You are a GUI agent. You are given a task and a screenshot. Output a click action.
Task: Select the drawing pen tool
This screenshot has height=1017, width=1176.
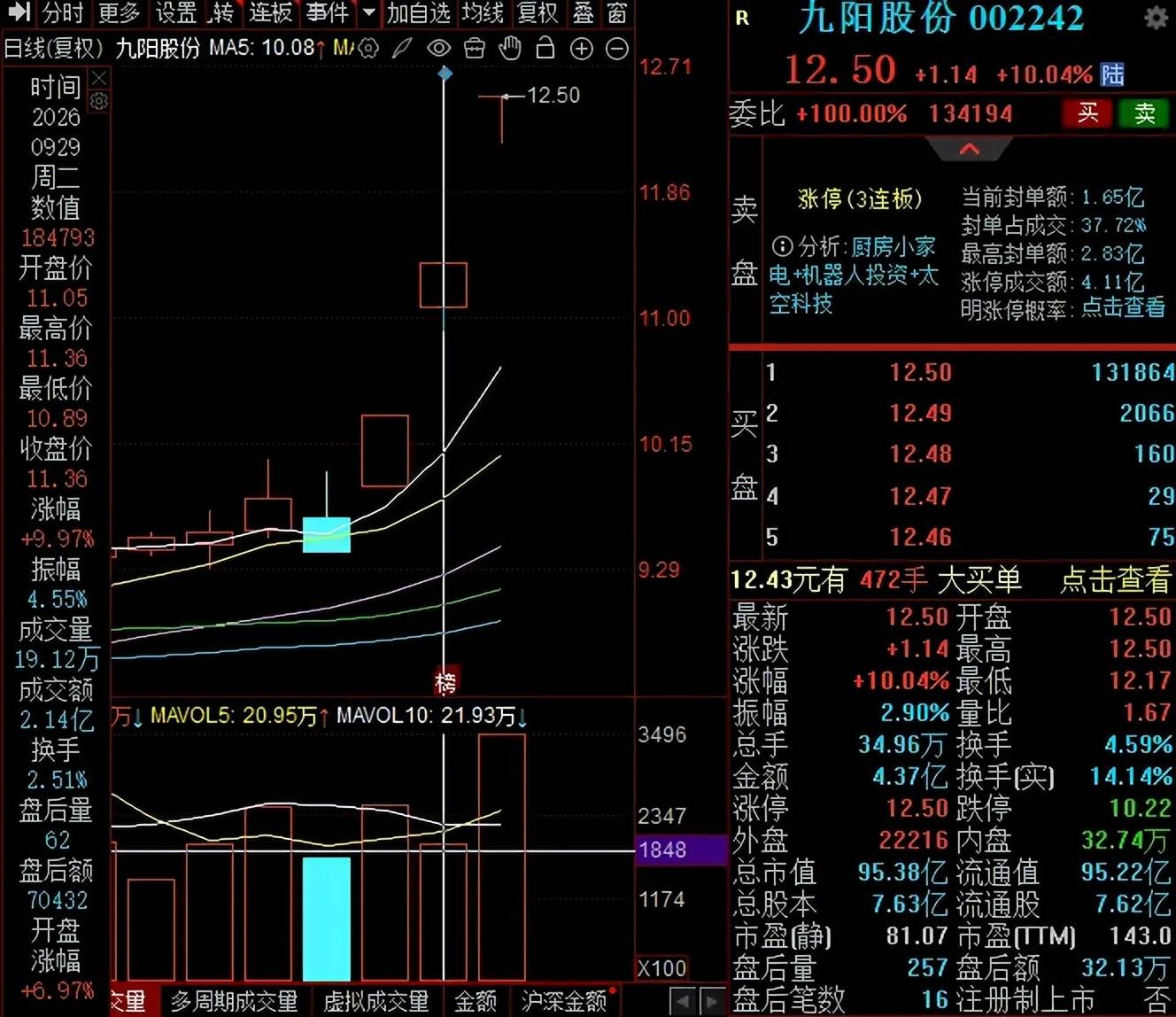click(402, 49)
